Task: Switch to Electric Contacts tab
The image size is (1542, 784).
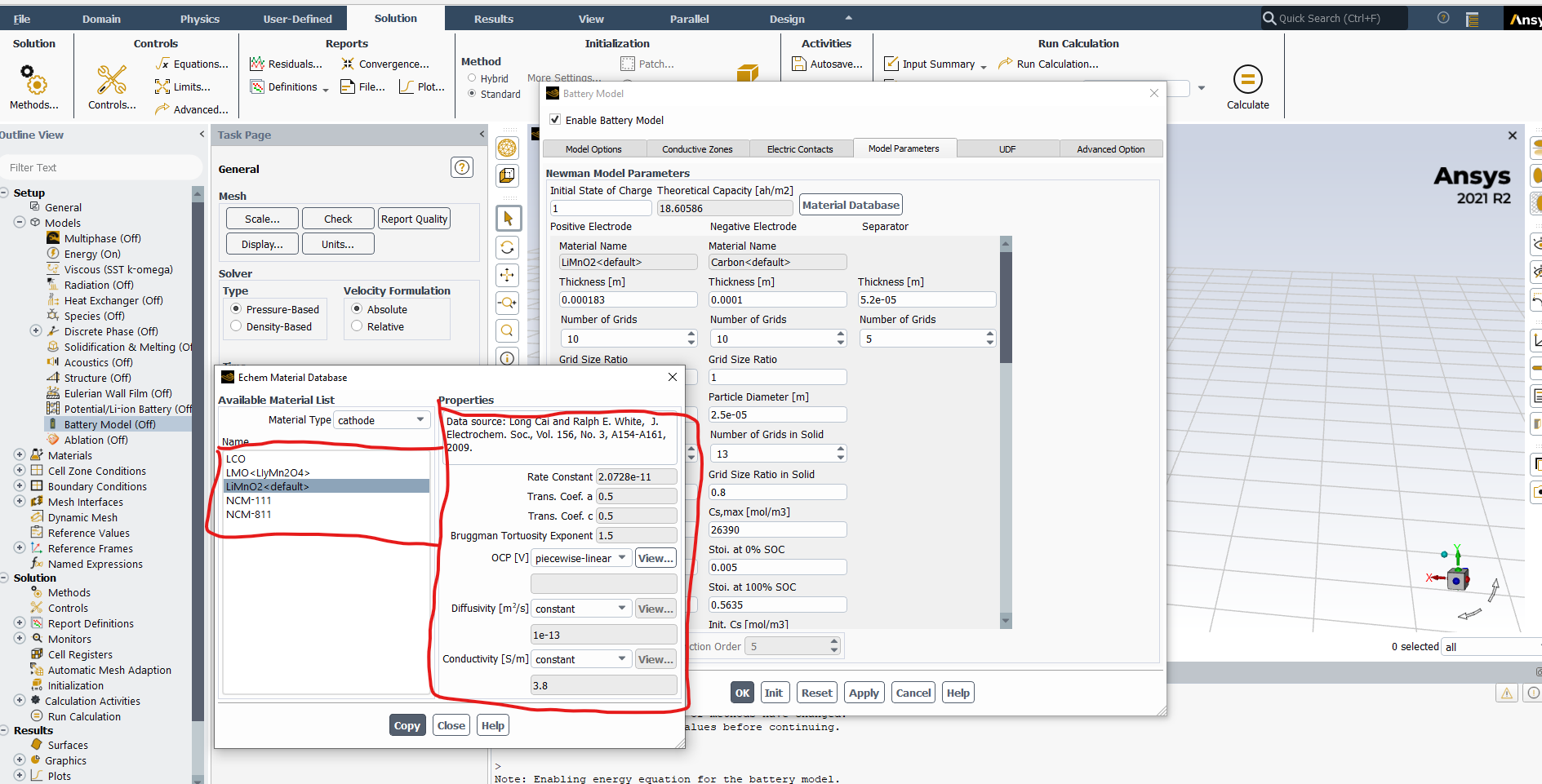Action: [x=800, y=149]
